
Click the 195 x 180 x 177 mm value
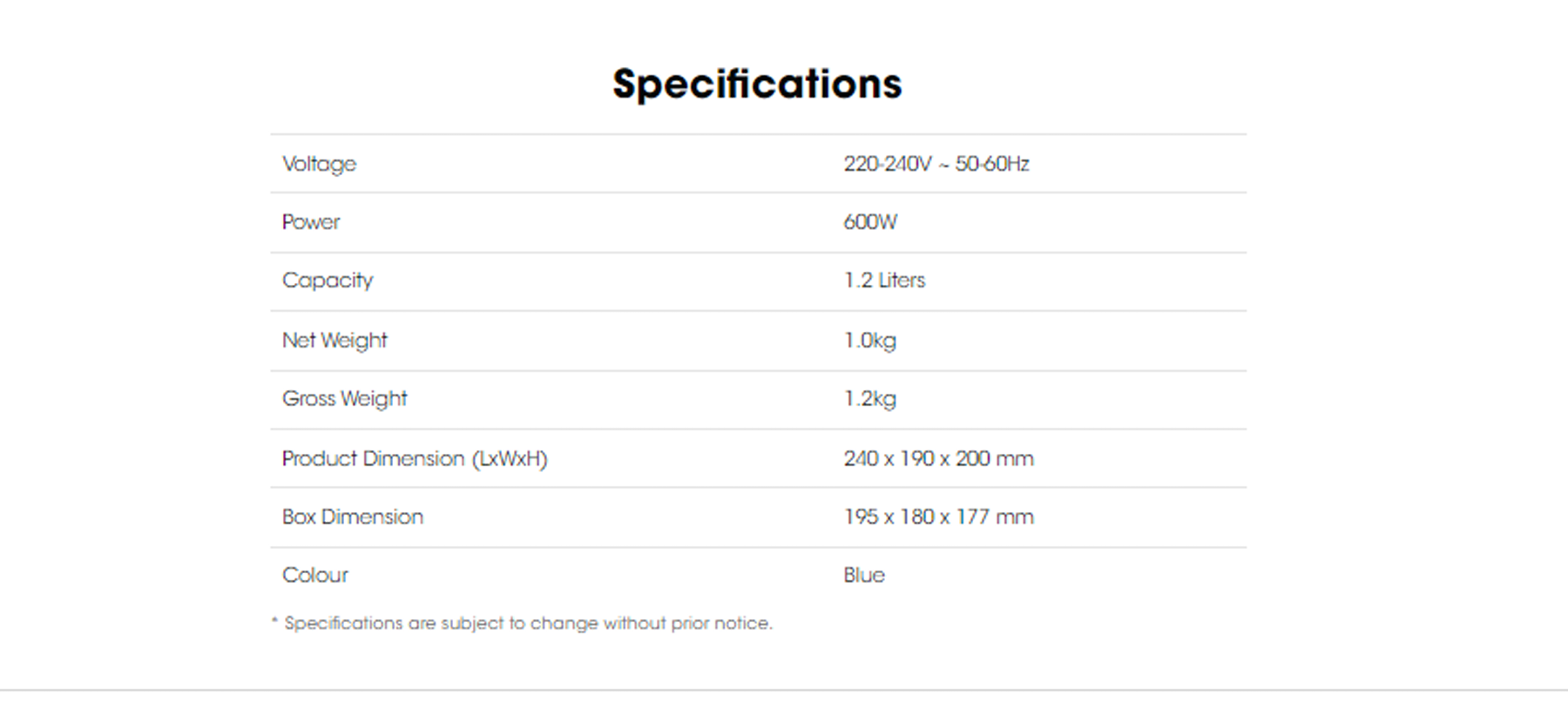938,517
